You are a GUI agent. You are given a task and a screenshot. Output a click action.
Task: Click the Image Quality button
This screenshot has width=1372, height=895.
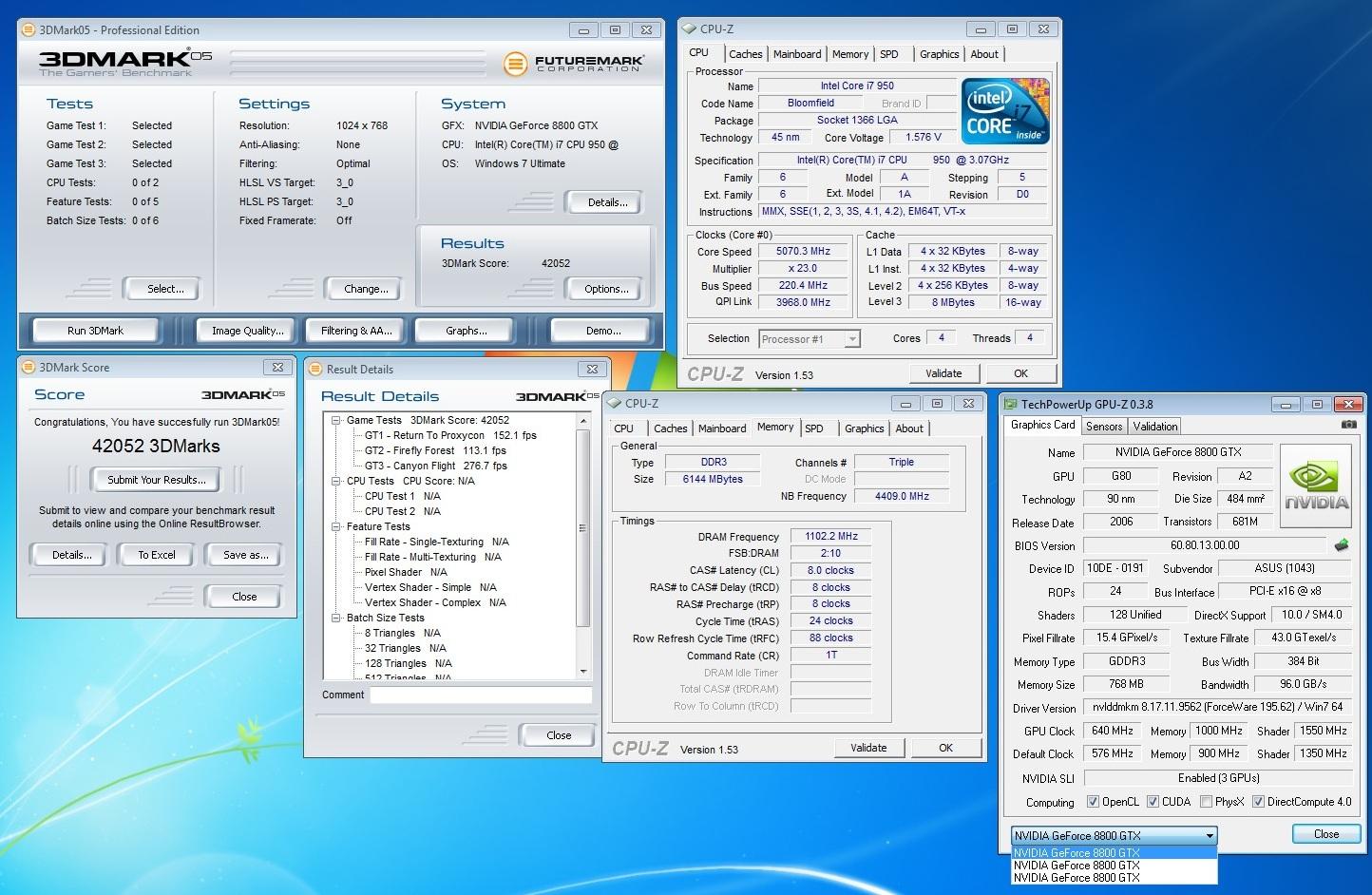[x=247, y=331]
